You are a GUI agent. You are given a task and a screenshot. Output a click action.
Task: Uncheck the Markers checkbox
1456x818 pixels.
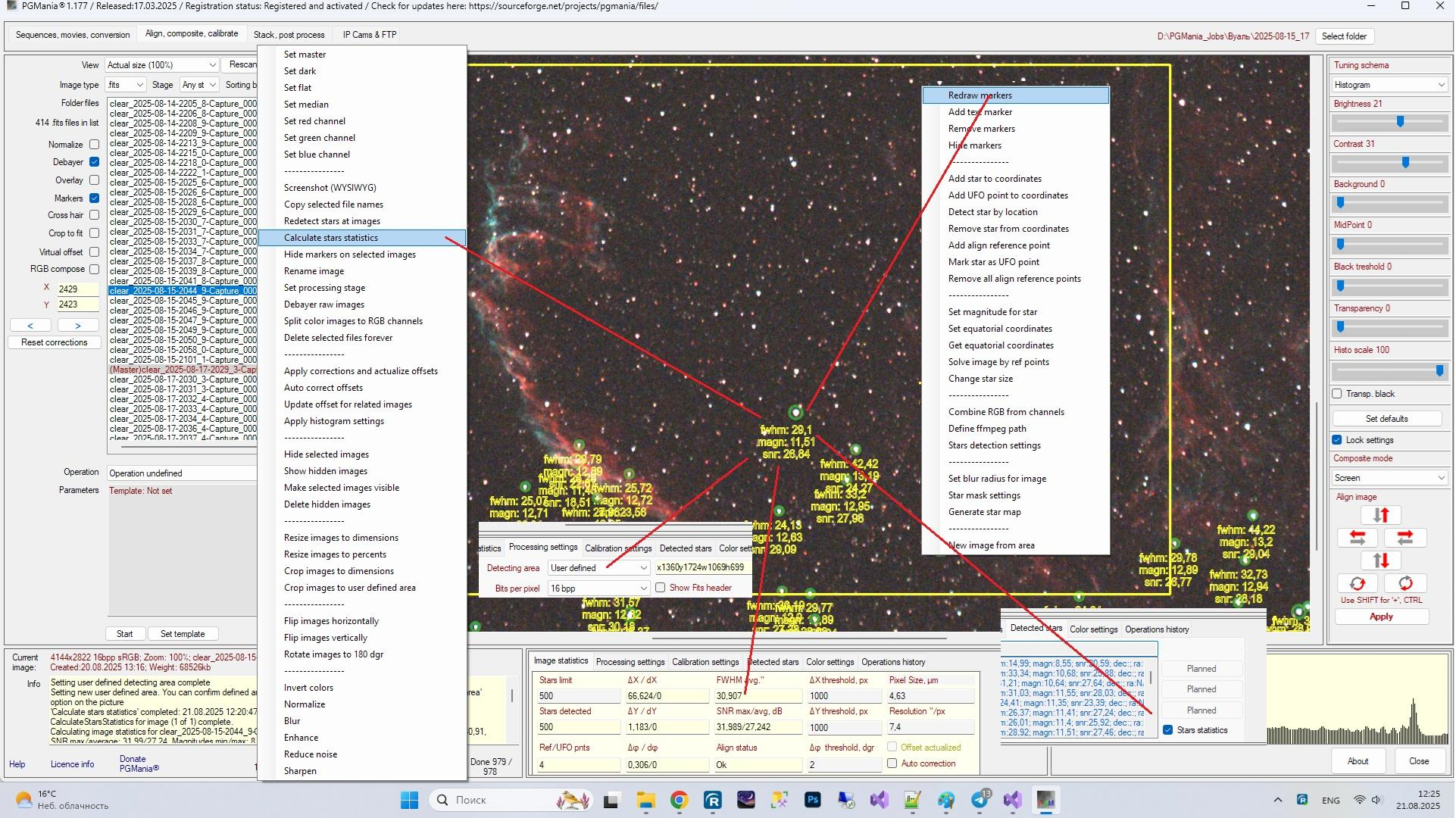pos(94,198)
